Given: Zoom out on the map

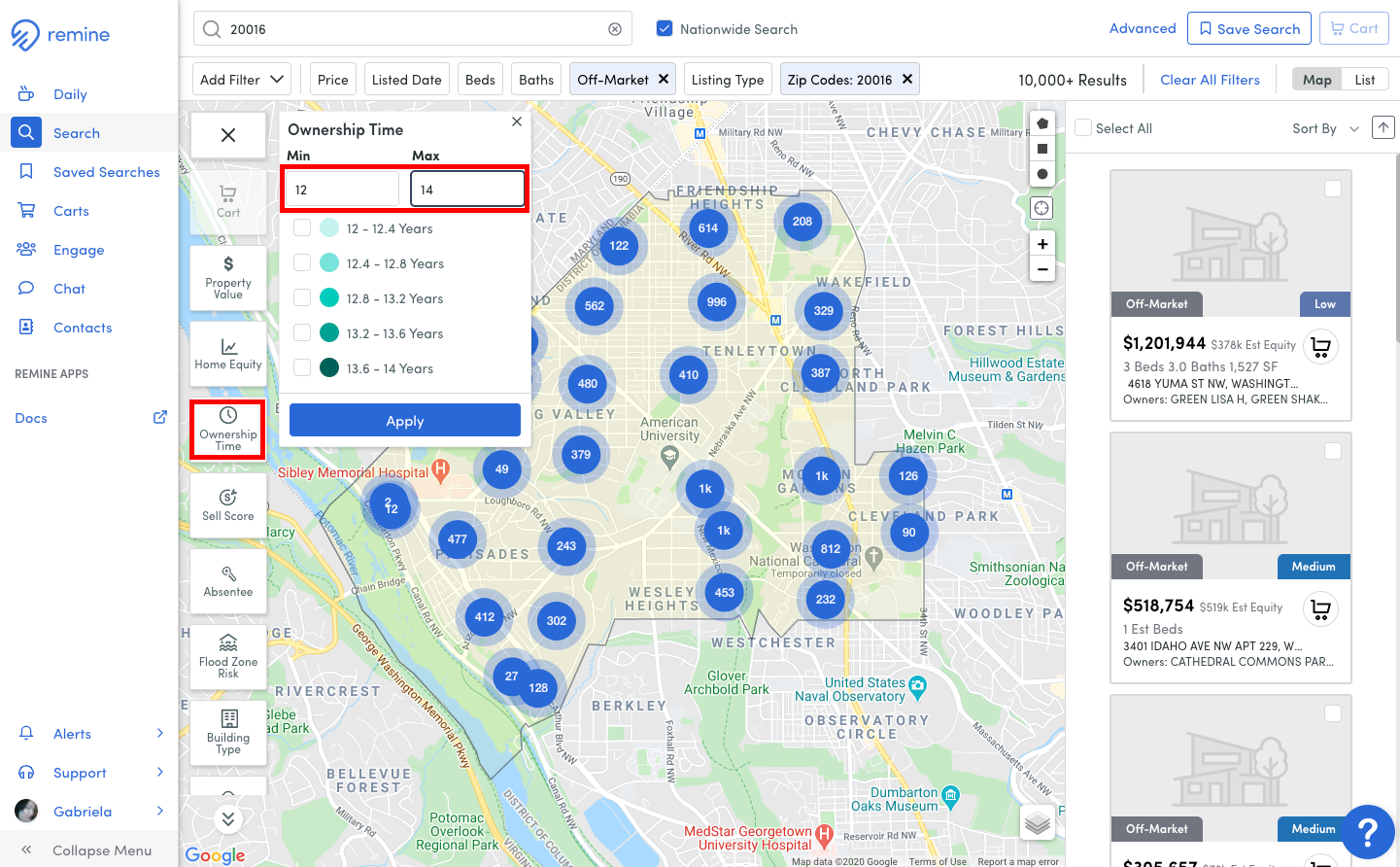Looking at the screenshot, I should [x=1041, y=269].
